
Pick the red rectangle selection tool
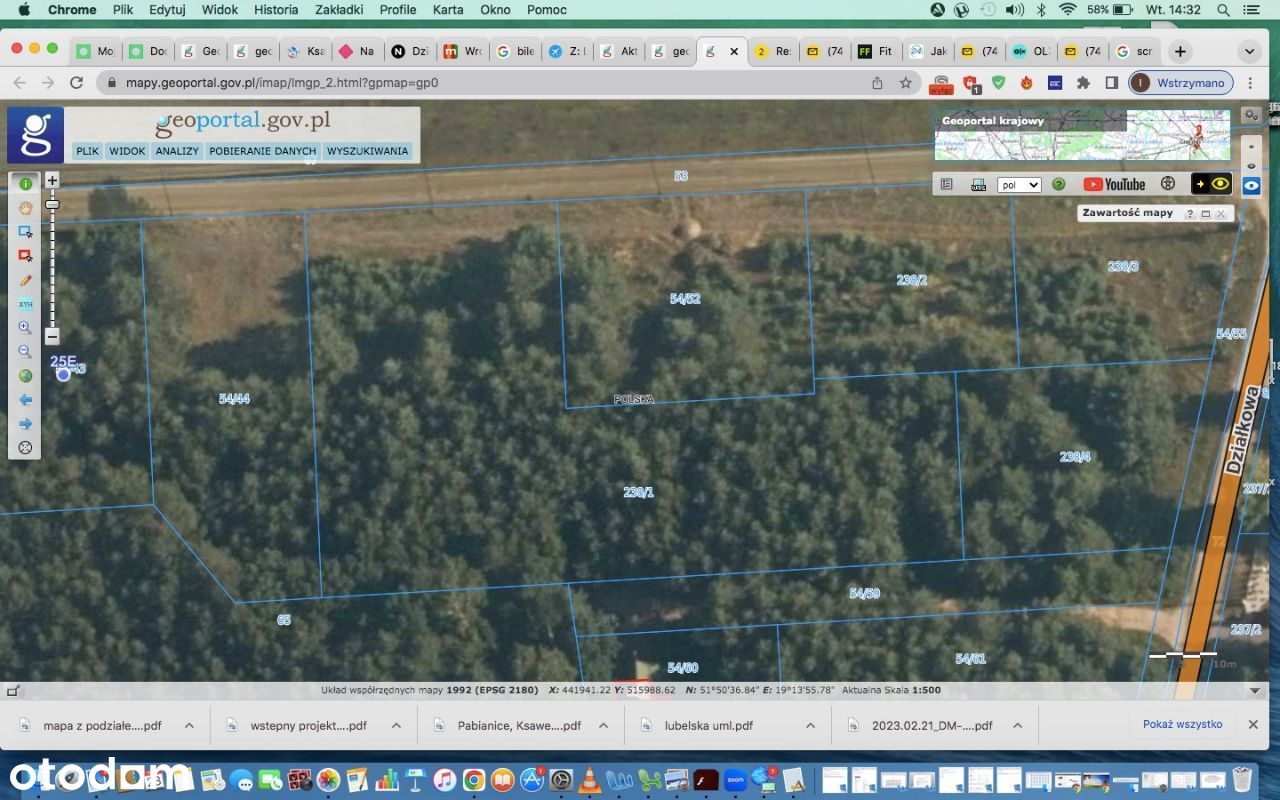(x=25, y=255)
